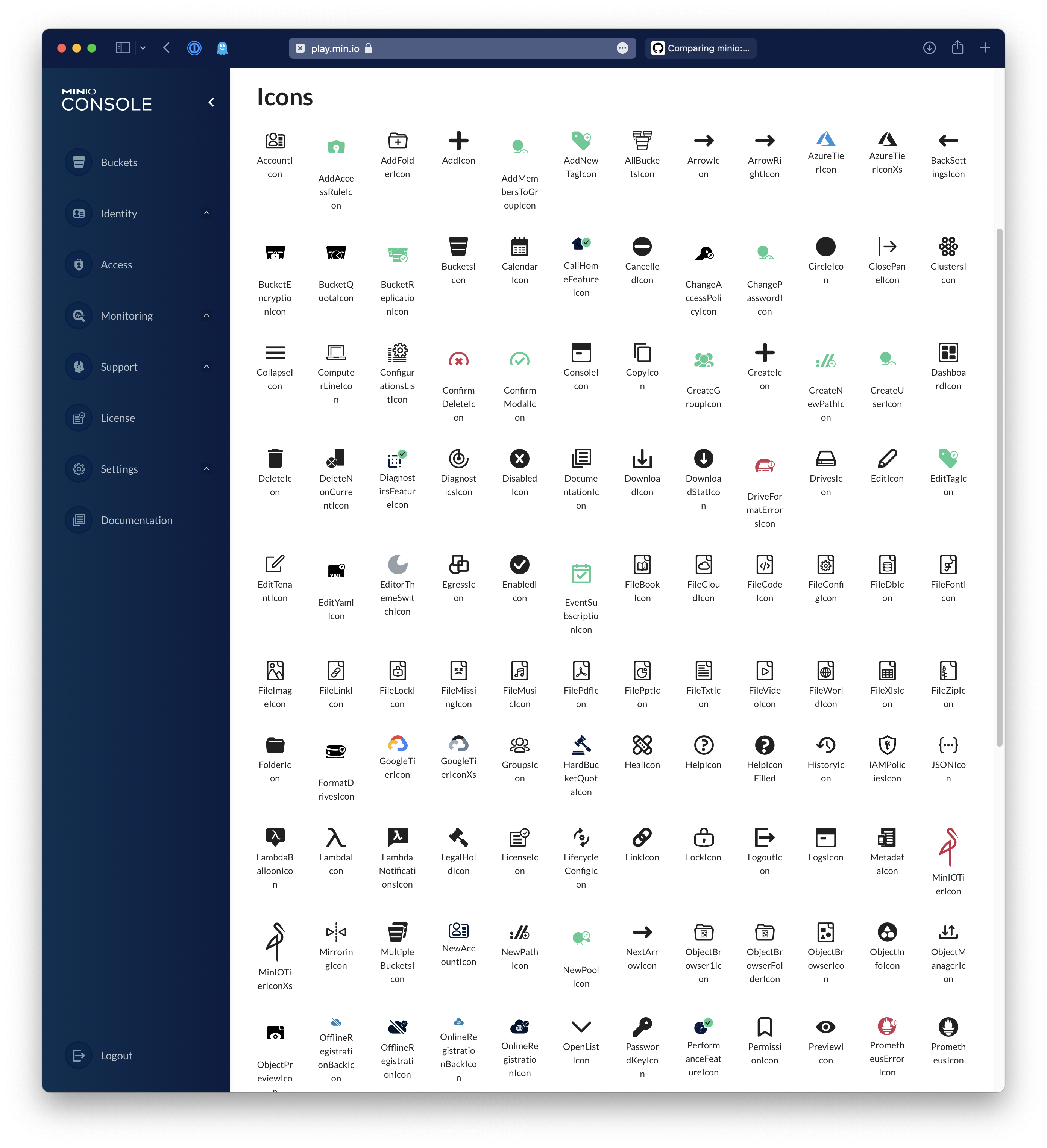Image resolution: width=1047 pixels, height=1148 pixels.
Task: Click the Lambda icon
Action: point(335,838)
